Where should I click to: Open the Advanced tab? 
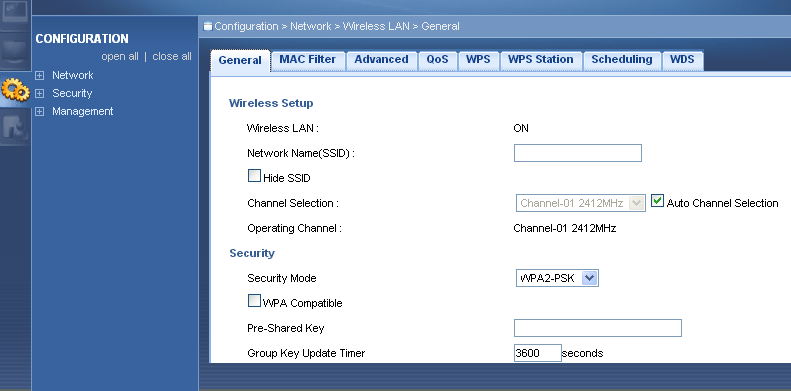pos(381,60)
